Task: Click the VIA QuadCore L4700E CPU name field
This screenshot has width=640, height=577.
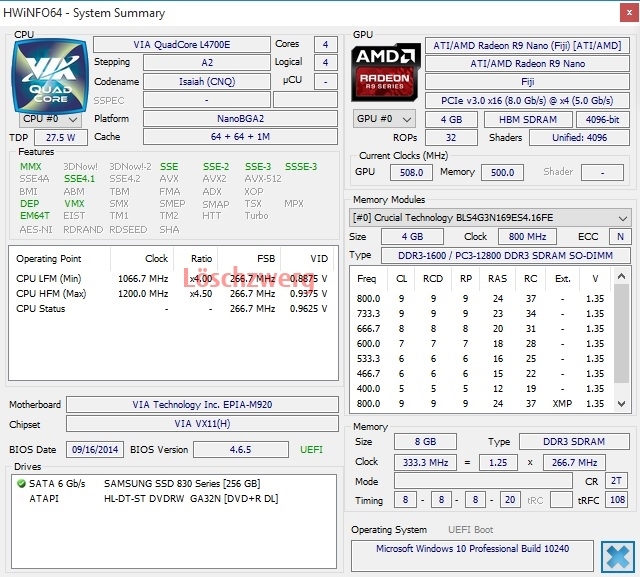Action: (182, 44)
